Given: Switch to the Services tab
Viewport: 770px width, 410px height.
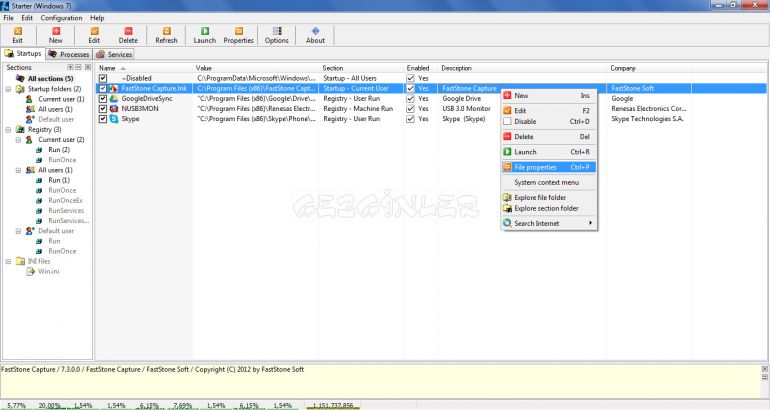Looking at the screenshot, I should [114, 54].
